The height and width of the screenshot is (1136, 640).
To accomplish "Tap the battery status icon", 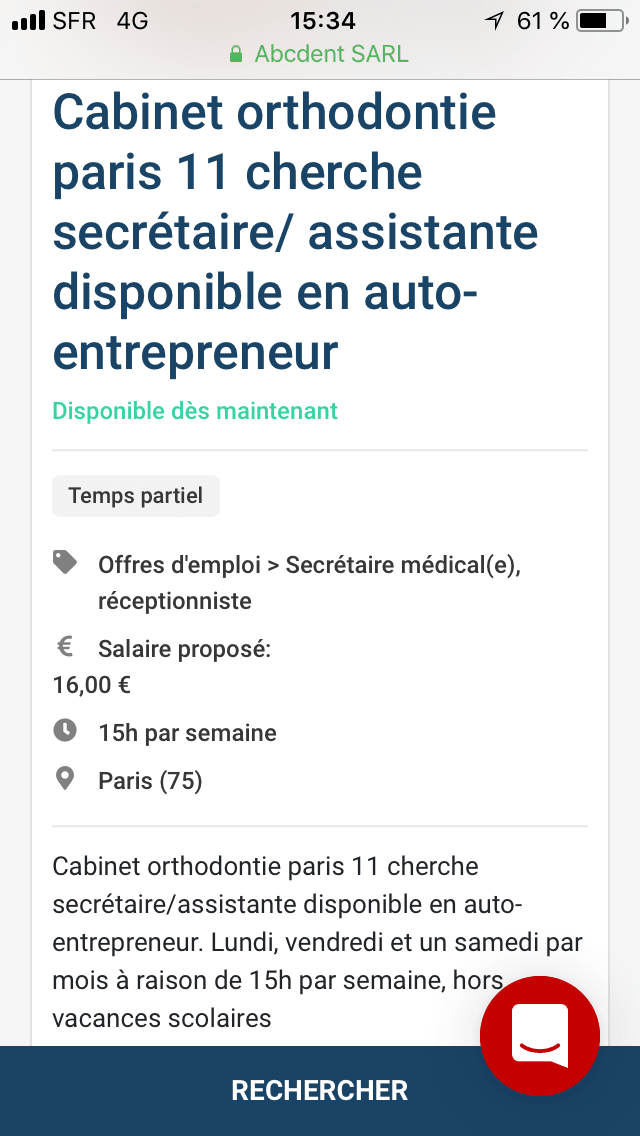I will (x=600, y=20).
